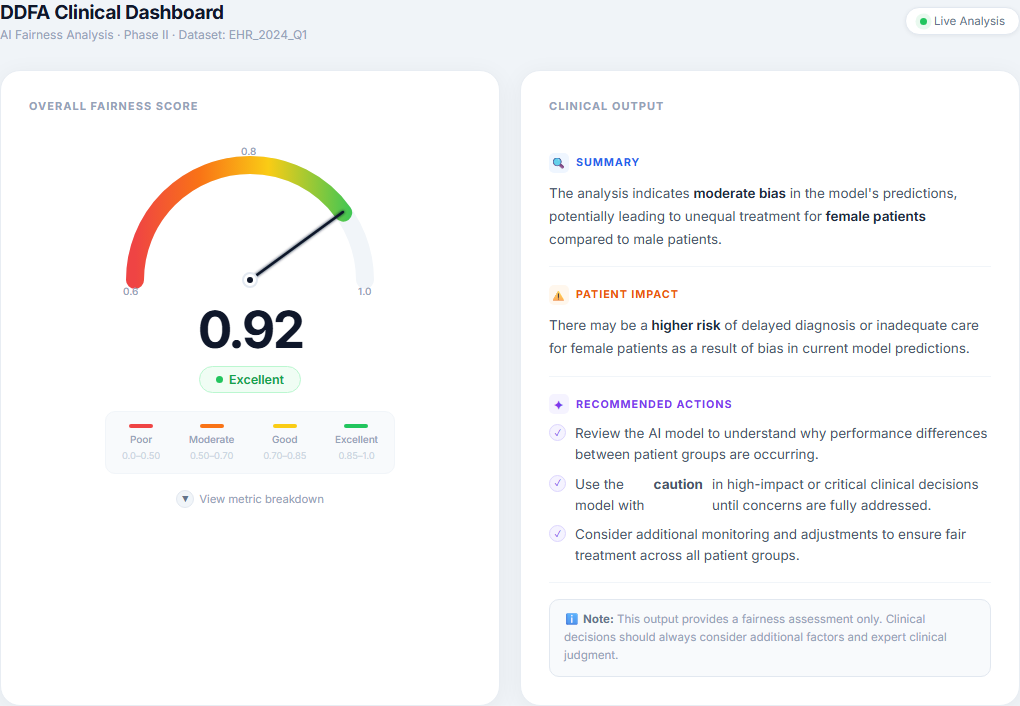Click the bold text moderate bias
The width and height of the screenshot is (1020, 706).
pos(740,193)
